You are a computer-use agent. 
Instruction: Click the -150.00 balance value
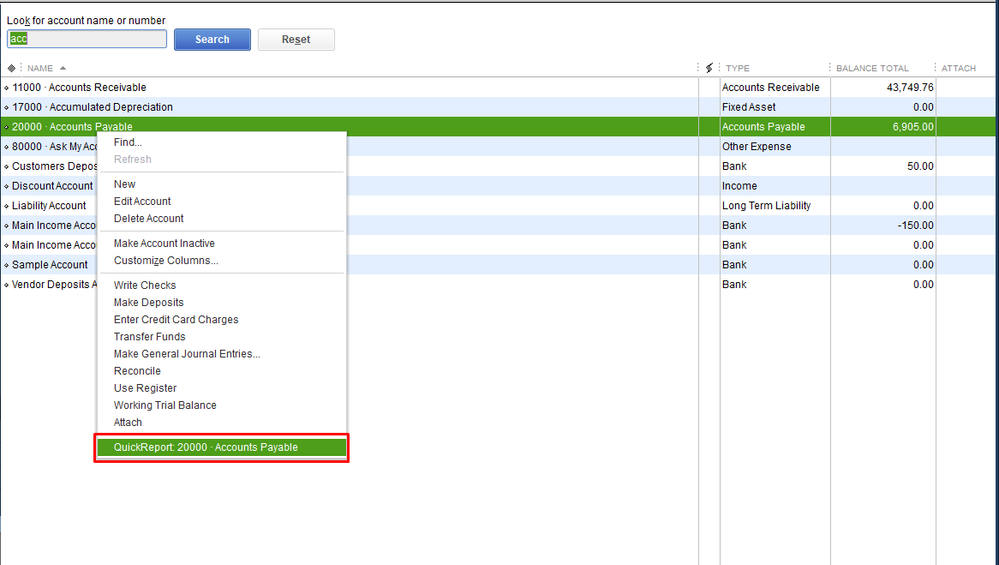pyautogui.click(x=916, y=225)
